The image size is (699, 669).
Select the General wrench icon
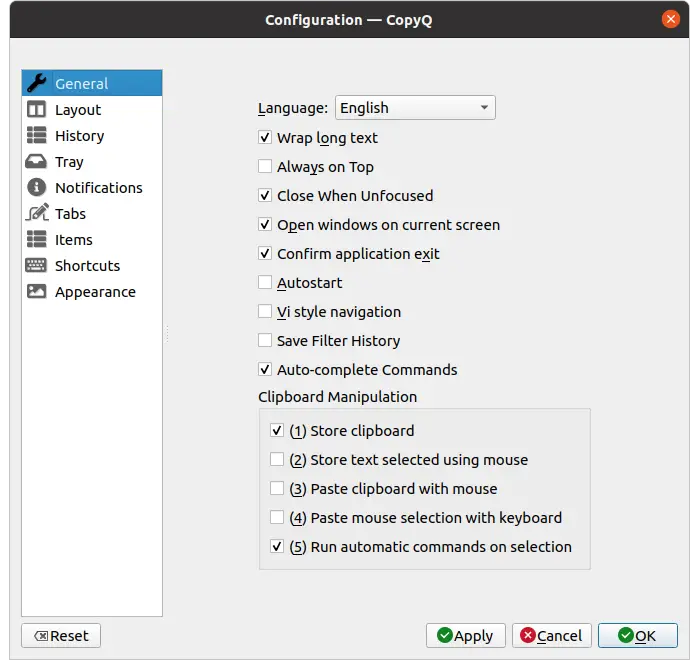pos(37,83)
